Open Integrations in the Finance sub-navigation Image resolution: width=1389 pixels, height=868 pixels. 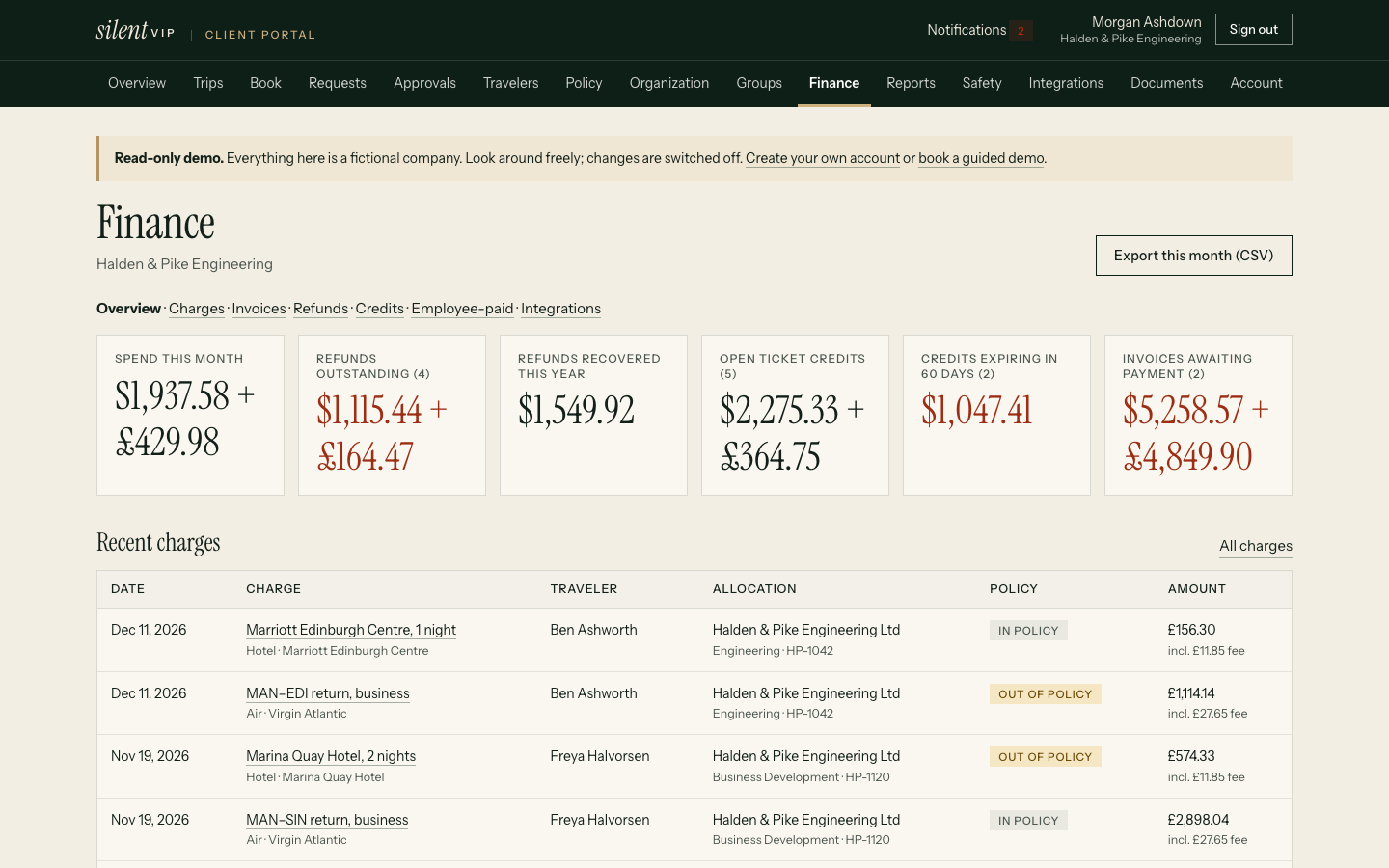[x=560, y=309]
